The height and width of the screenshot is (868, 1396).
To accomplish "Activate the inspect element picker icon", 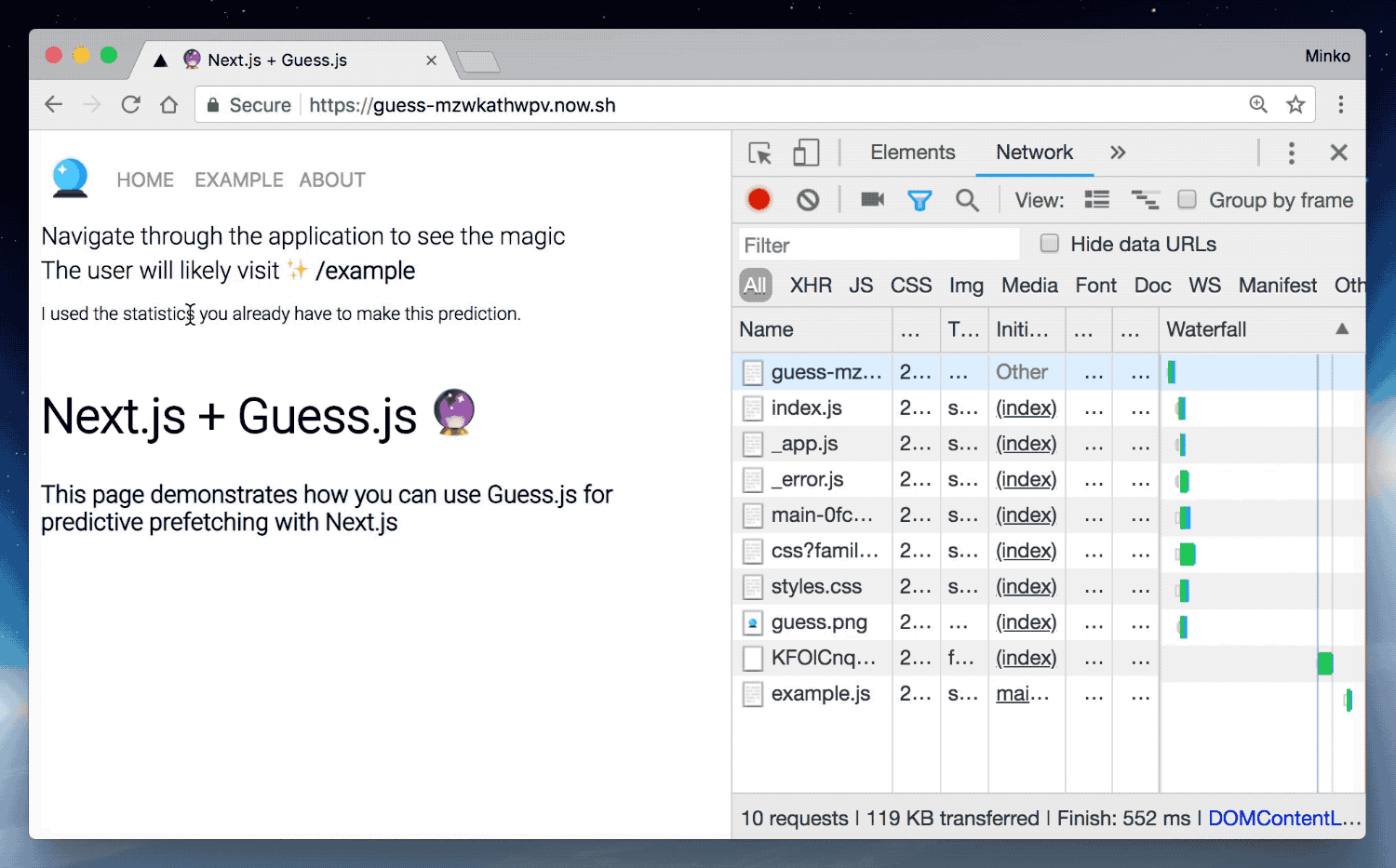I will point(760,153).
